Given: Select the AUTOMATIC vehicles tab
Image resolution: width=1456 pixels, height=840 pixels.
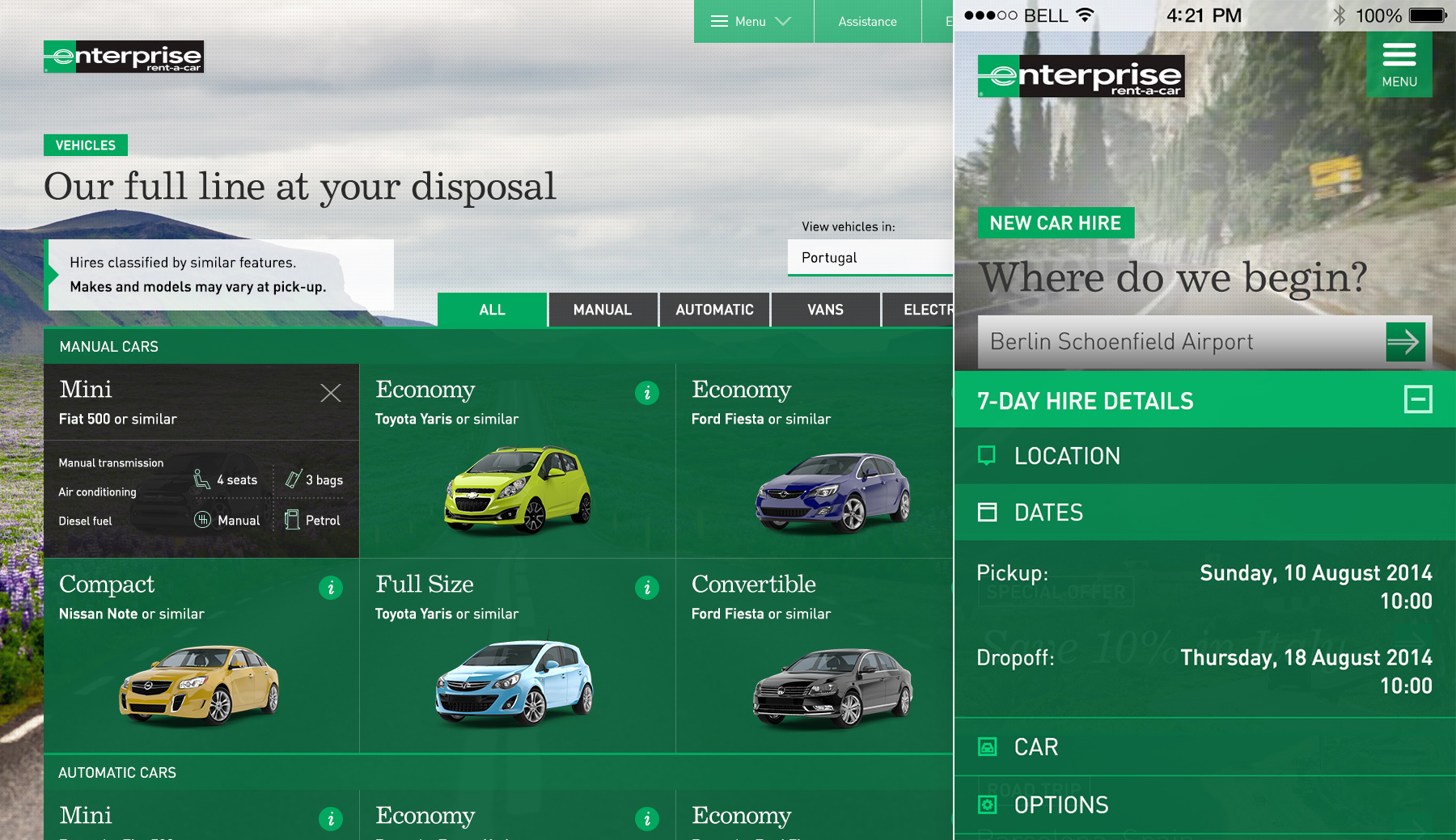Looking at the screenshot, I should [714, 310].
